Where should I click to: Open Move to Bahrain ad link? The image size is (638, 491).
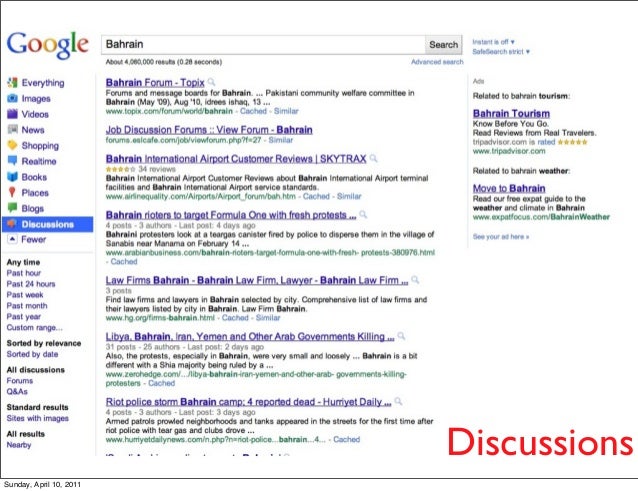coord(509,188)
